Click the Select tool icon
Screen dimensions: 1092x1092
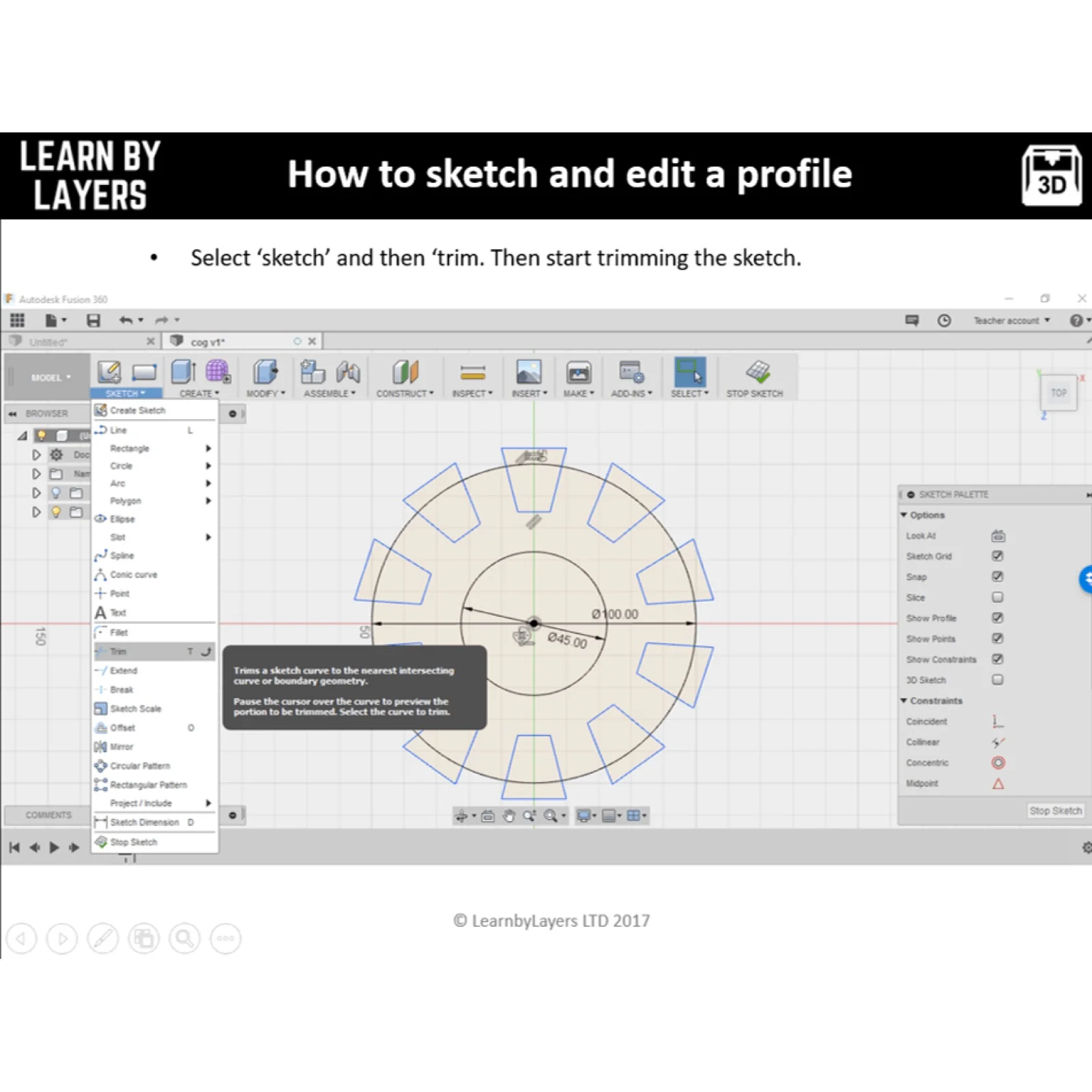pyautogui.click(x=689, y=372)
